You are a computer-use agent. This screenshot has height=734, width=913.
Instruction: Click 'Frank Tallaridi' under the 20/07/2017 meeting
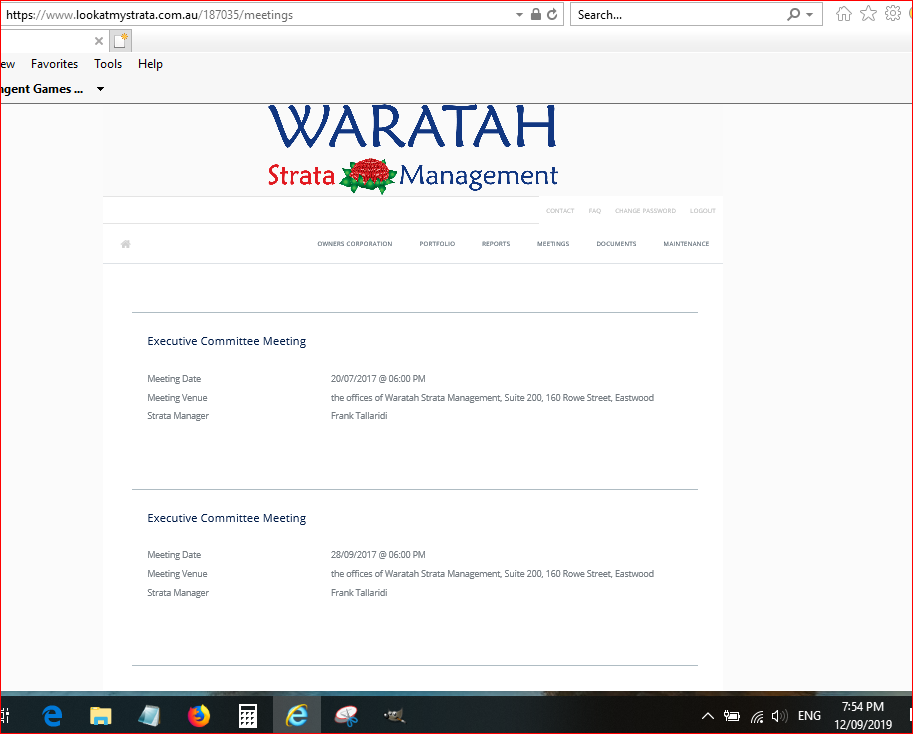point(359,416)
